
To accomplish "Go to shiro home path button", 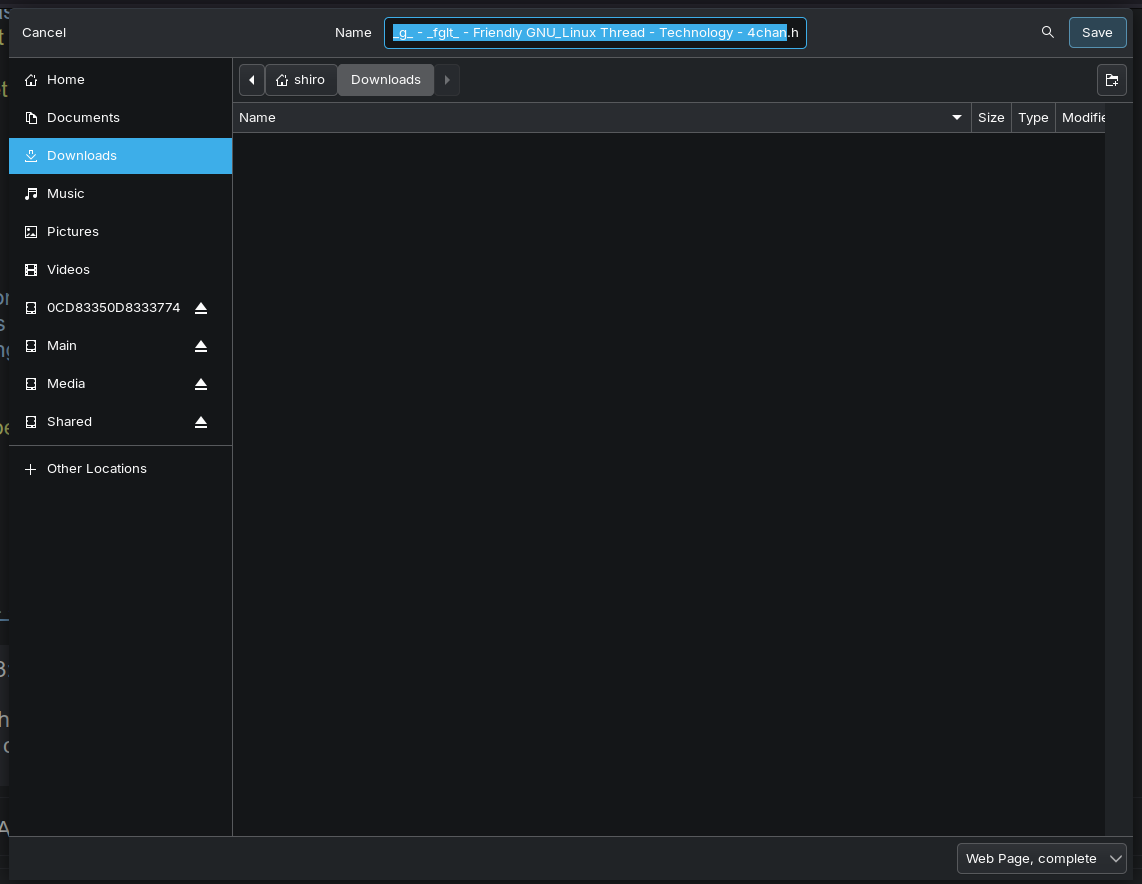I will coord(301,80).
